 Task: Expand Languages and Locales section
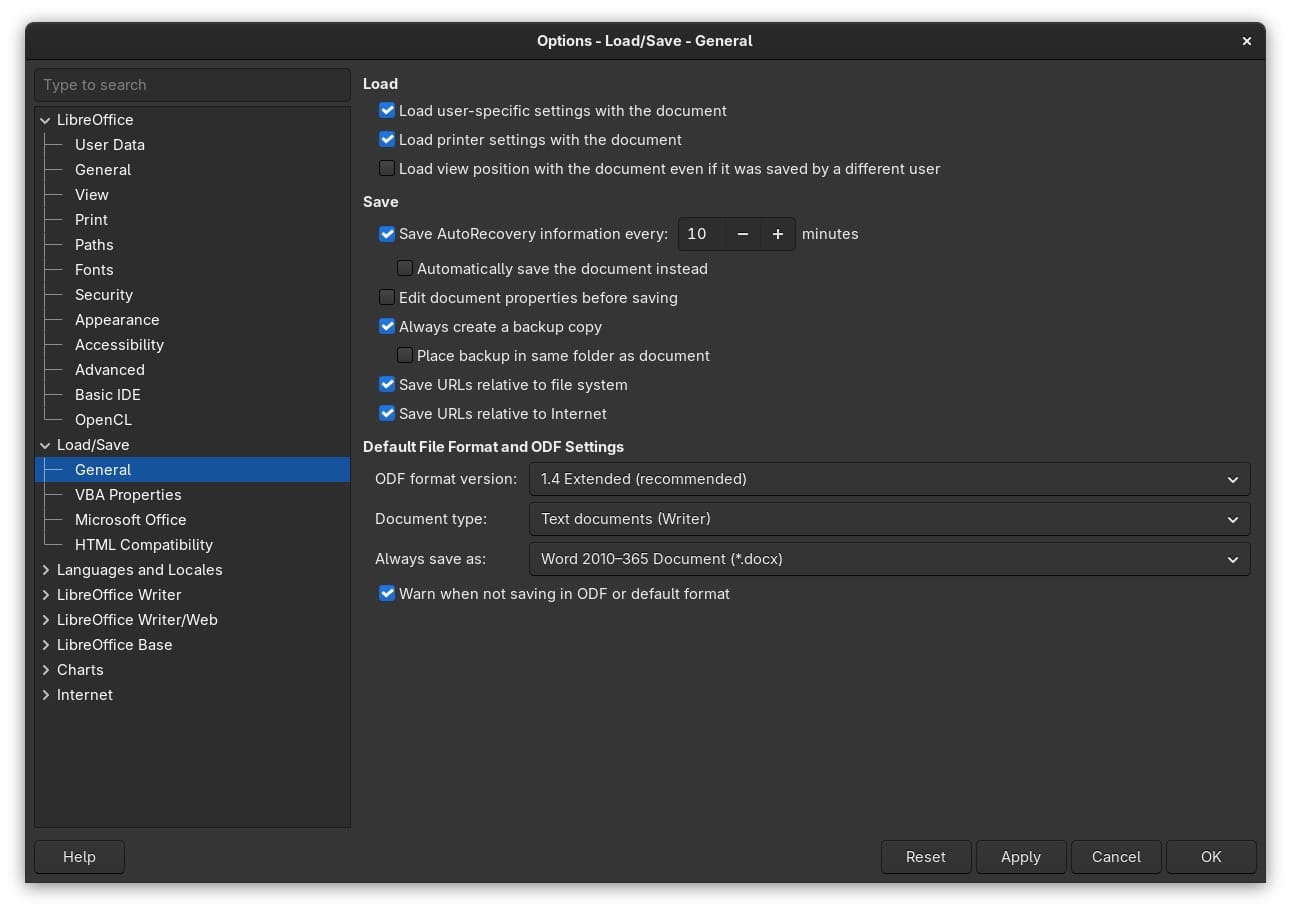(45, 570)
